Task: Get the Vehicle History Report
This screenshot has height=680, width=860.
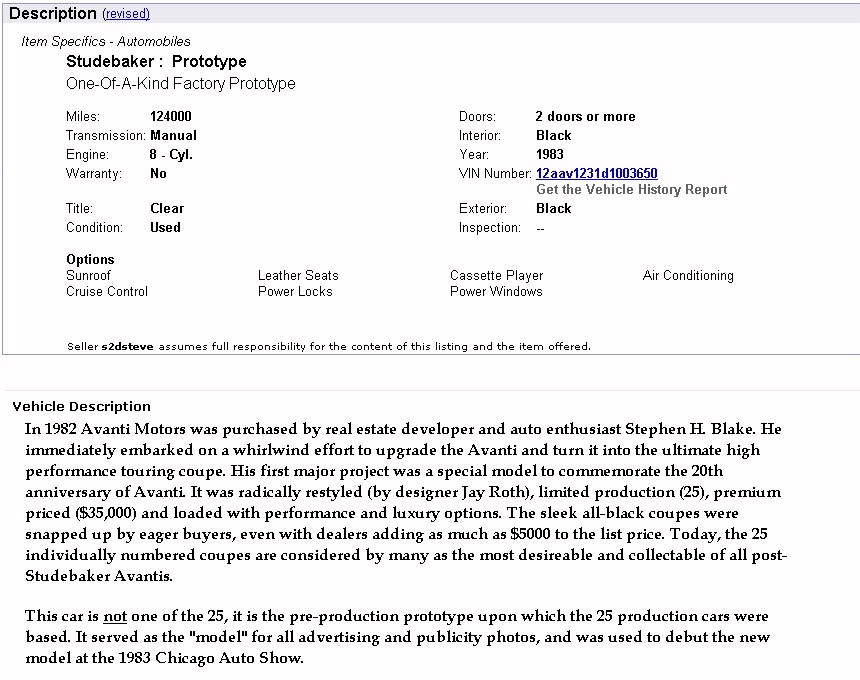Action: tap(632, 190)
